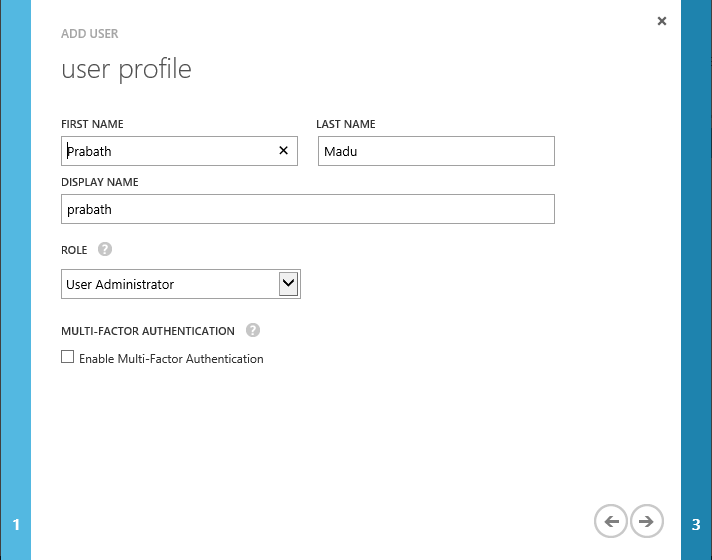Click the Enable Multi-Factor Authentication label
712x560 pixels.
pyautogui.click(x=171, y=358)
